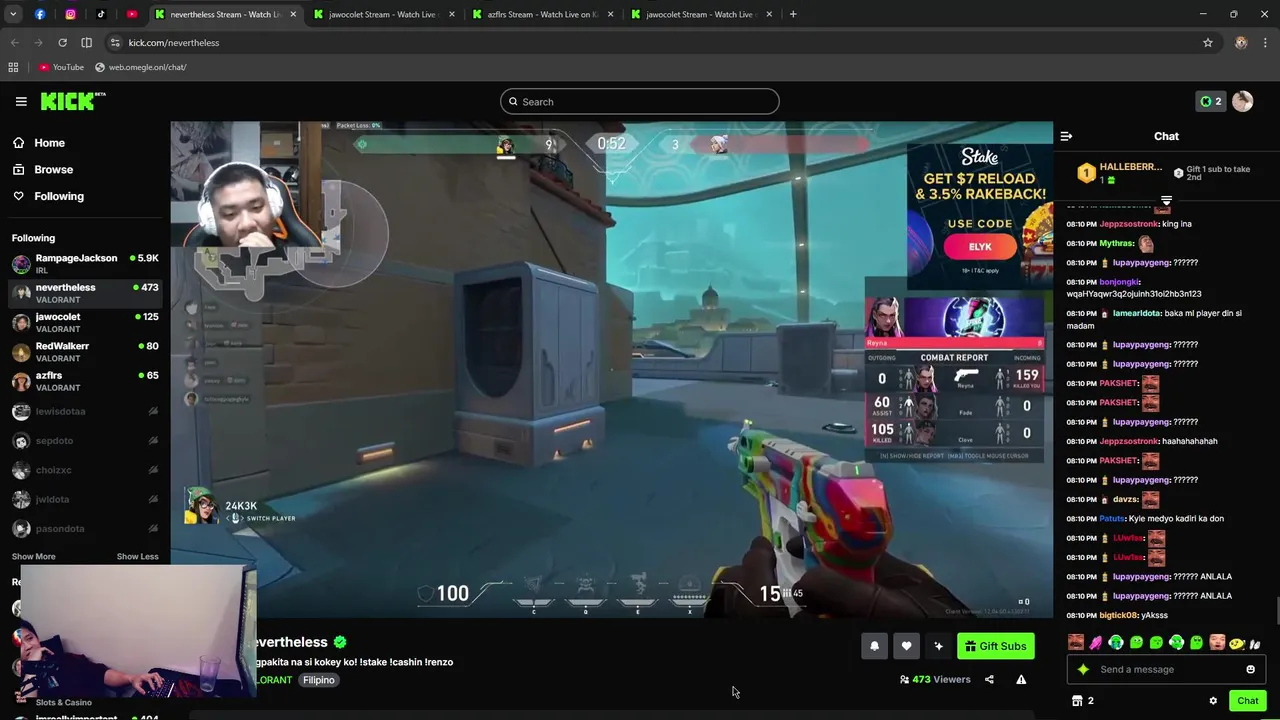This screenshot has height=720, width=1280.
Task: Click the Filipino language tag
Action: 319,680
